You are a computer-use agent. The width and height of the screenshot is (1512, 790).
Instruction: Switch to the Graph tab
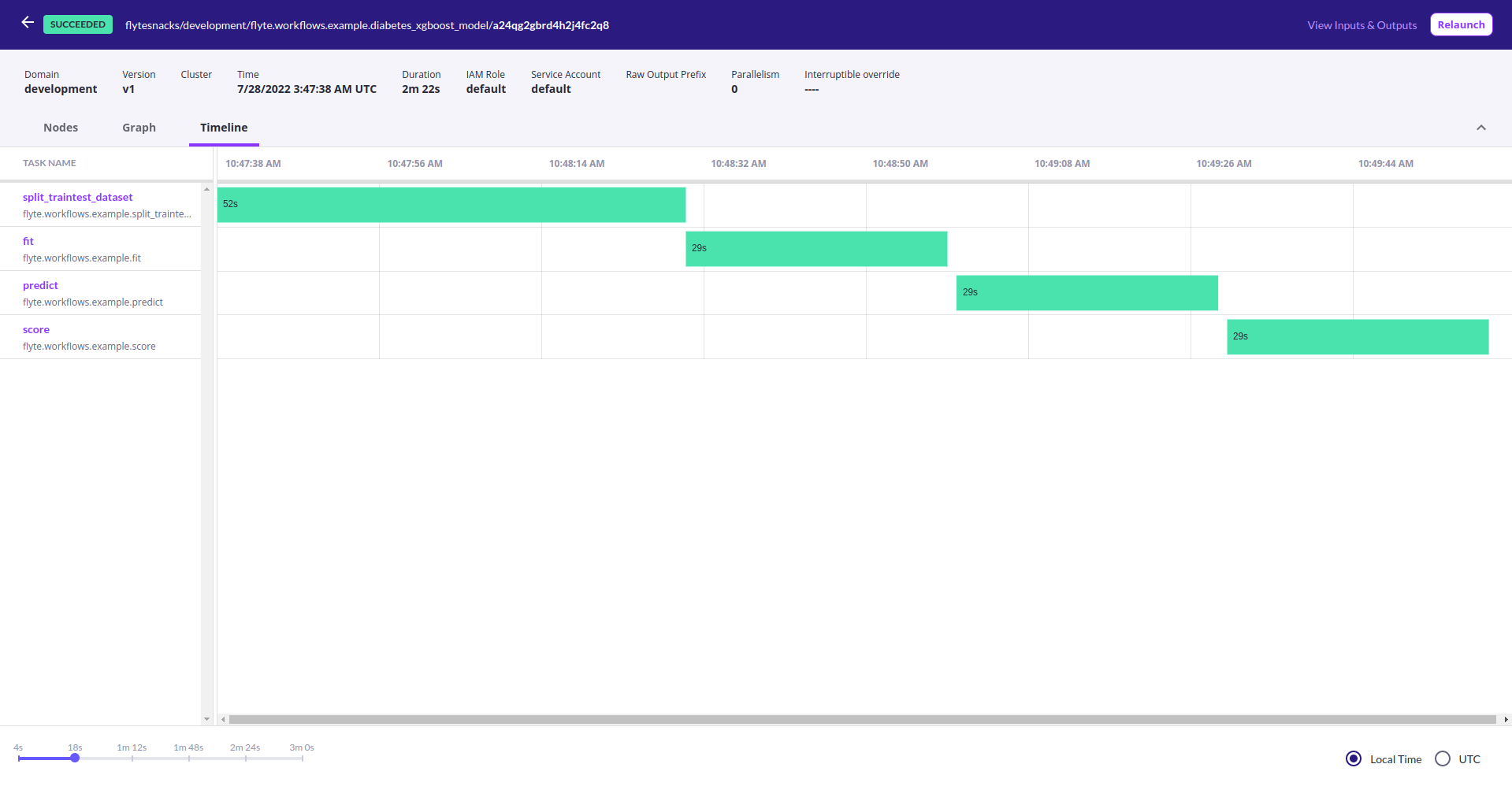(x=139, y=128)
